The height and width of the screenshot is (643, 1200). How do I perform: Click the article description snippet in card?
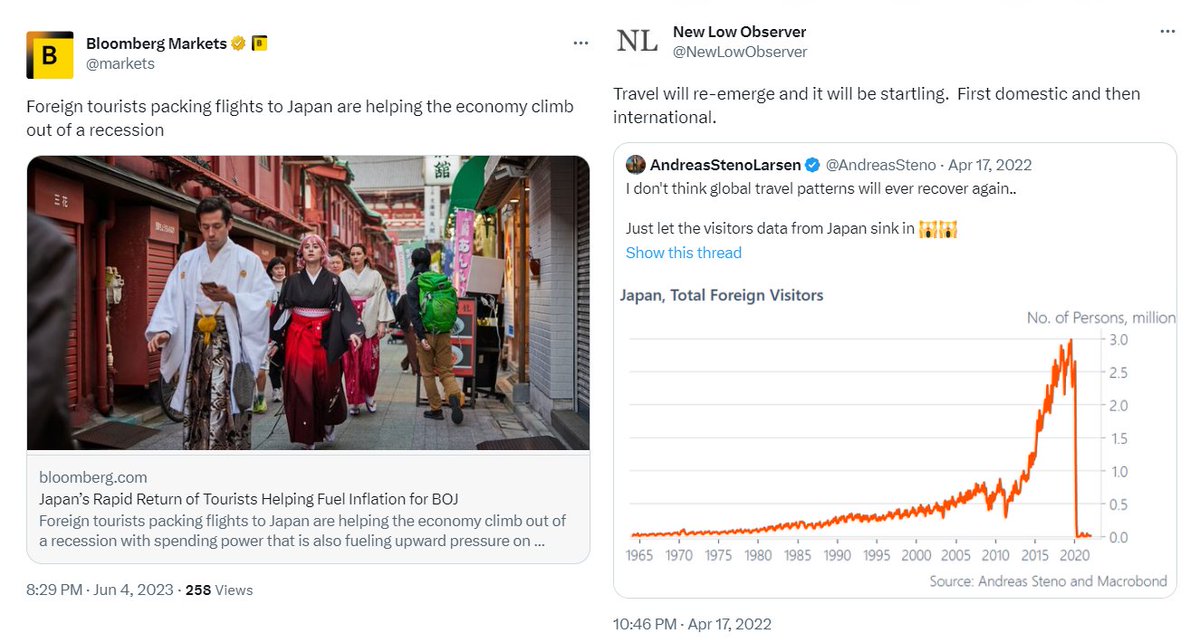point(303,530)
